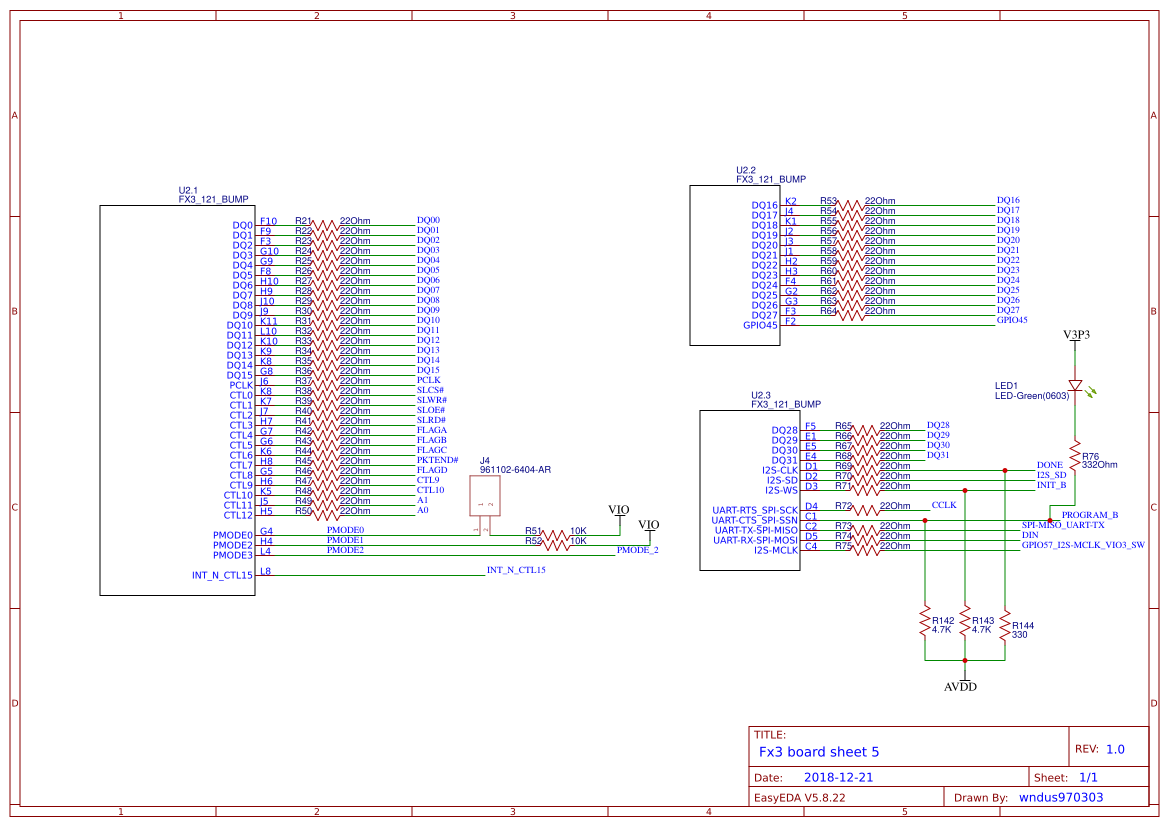Image resolution: width=1169 pixels, height=827 pixels.
Task: Select the U2.2 chip body
Action: point(735,265)
